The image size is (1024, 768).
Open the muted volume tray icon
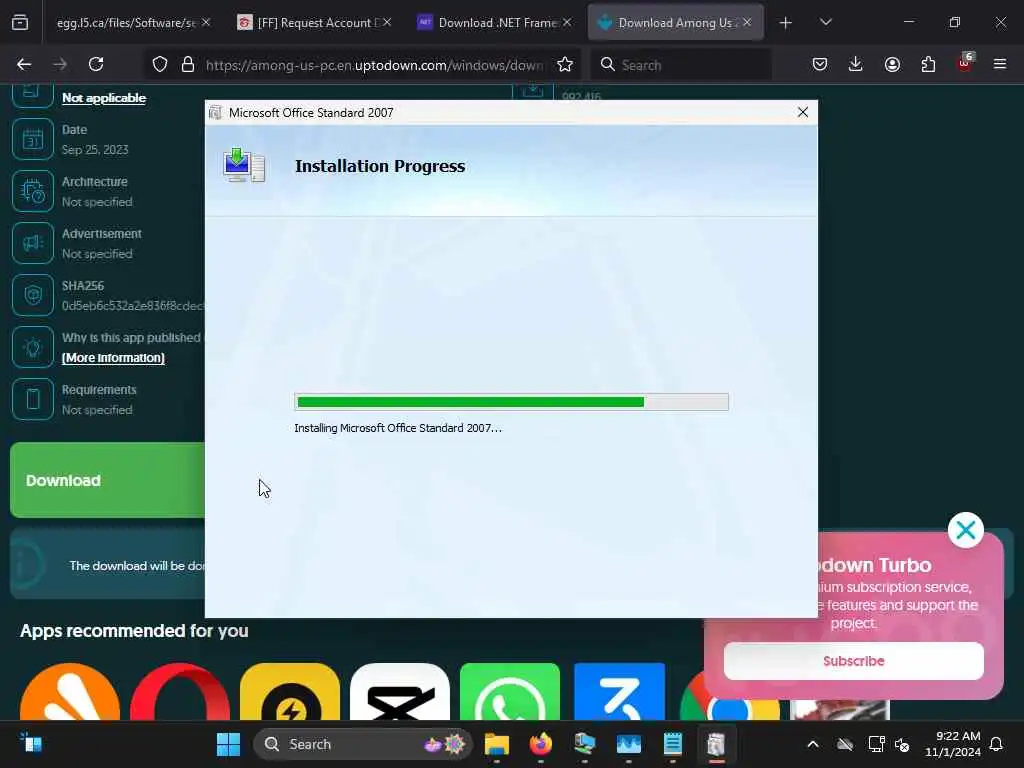pyautogui.click(x=902, y=744)
